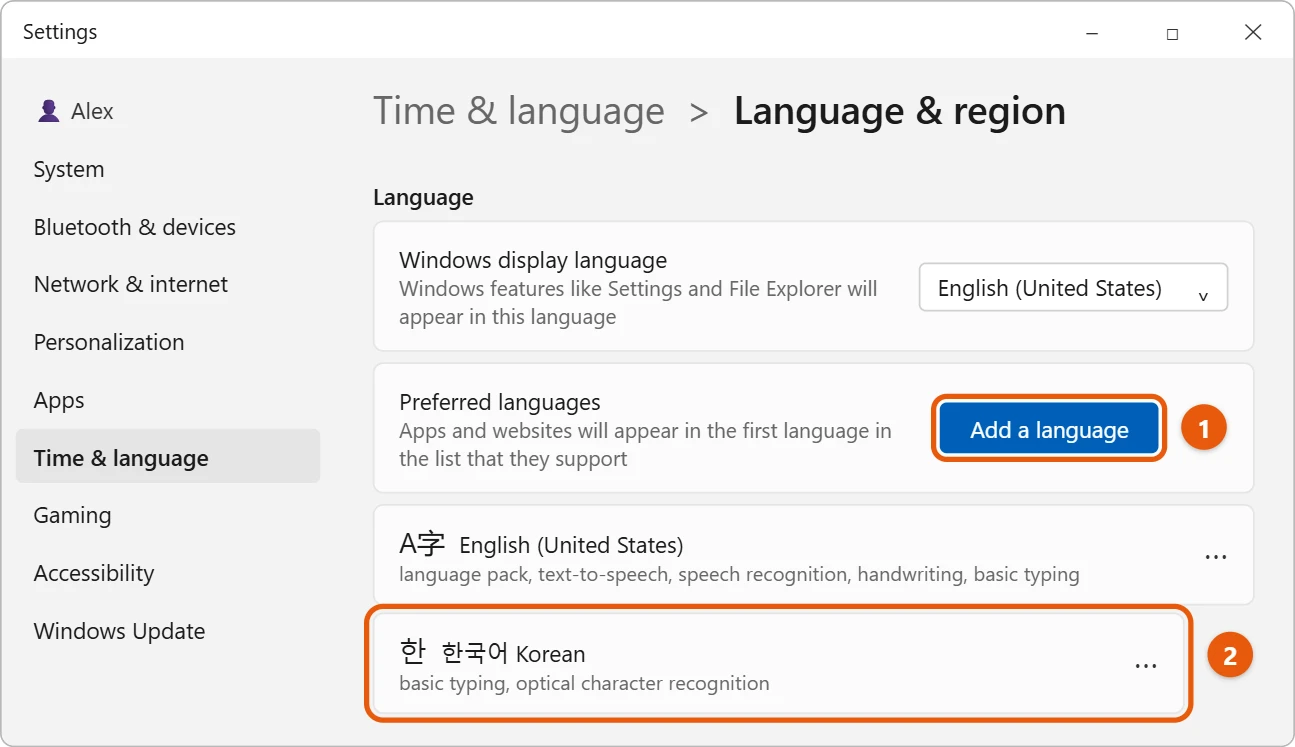Click the Windows display language label

tap(533, 260)
